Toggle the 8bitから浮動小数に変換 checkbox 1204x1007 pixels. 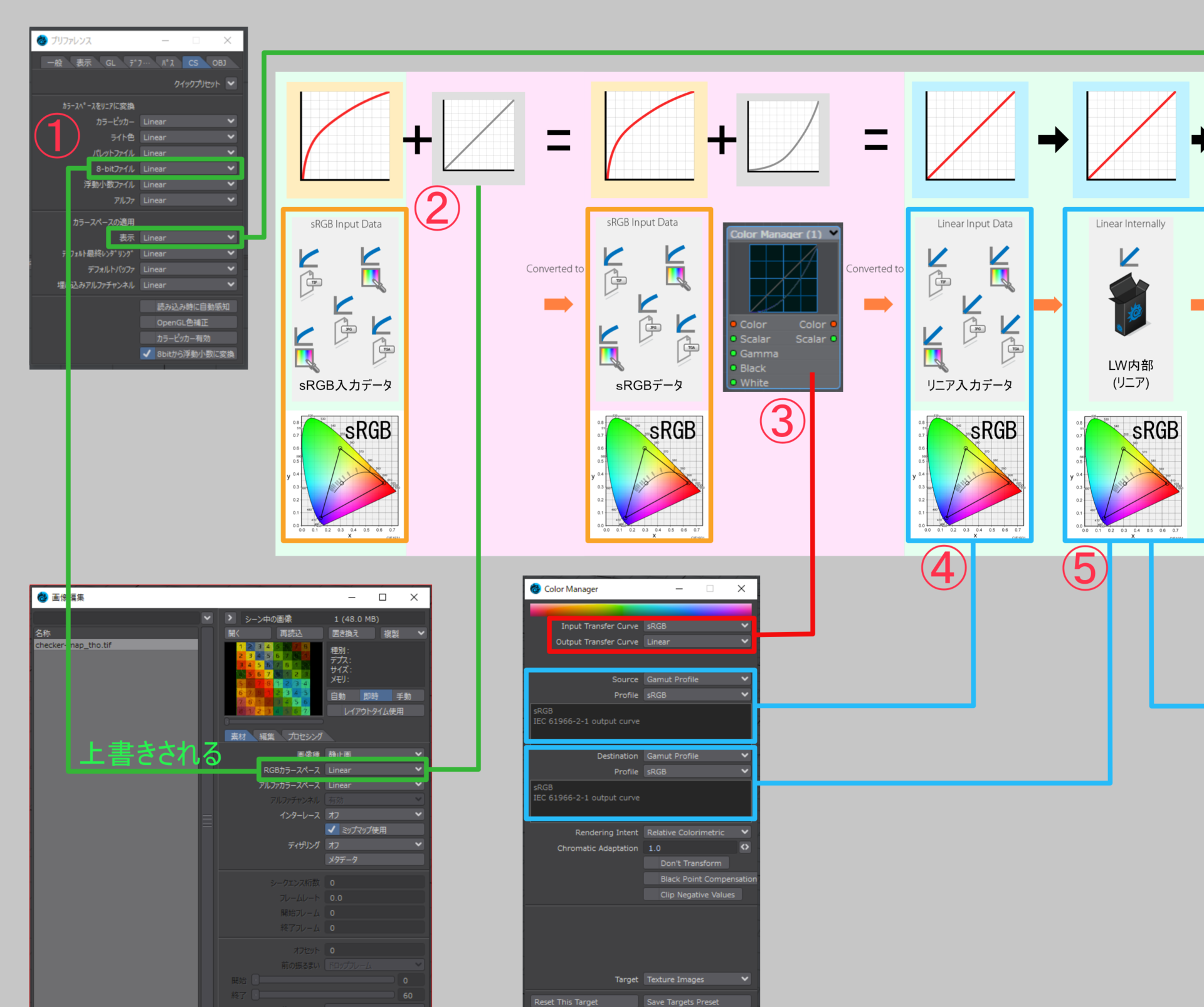(147, 354)
